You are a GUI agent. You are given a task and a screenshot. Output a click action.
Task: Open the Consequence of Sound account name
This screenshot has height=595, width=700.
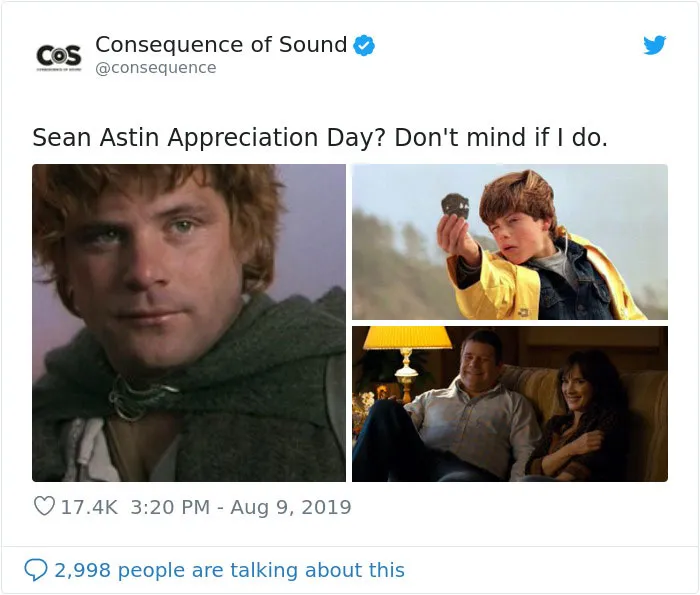(221, 44)
